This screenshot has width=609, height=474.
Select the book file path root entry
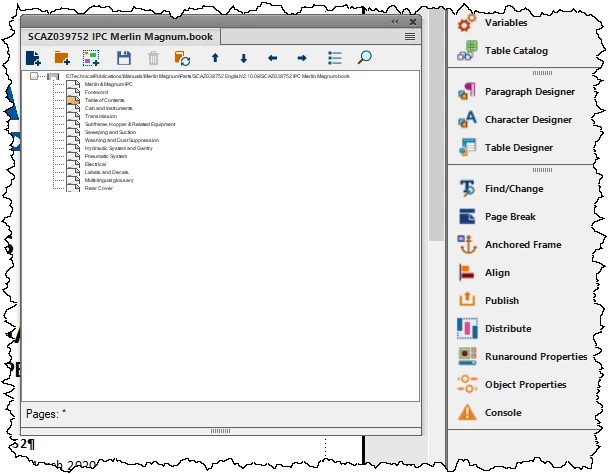207,76
